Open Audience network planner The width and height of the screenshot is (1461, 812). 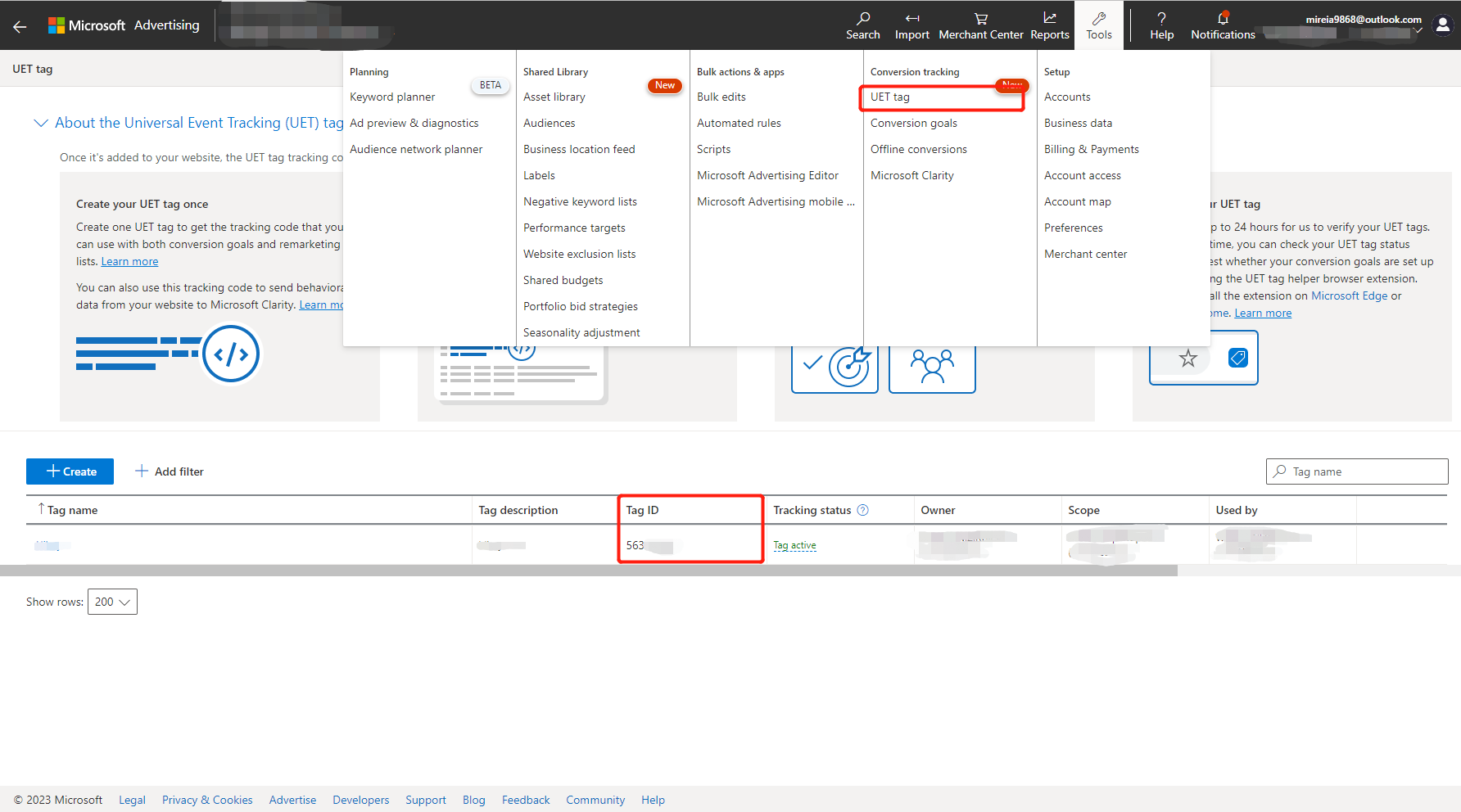[x=416, y=149]
